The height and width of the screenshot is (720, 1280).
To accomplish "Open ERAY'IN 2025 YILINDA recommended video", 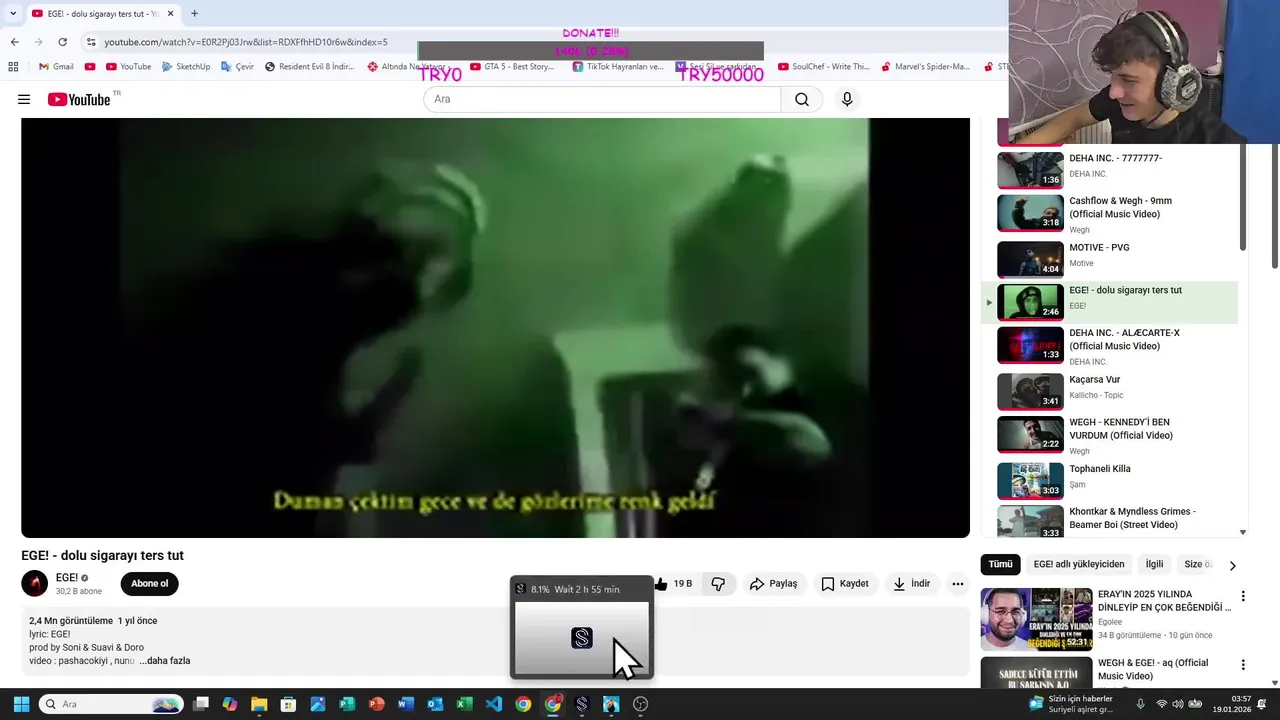I will (x=1105, y=619).
